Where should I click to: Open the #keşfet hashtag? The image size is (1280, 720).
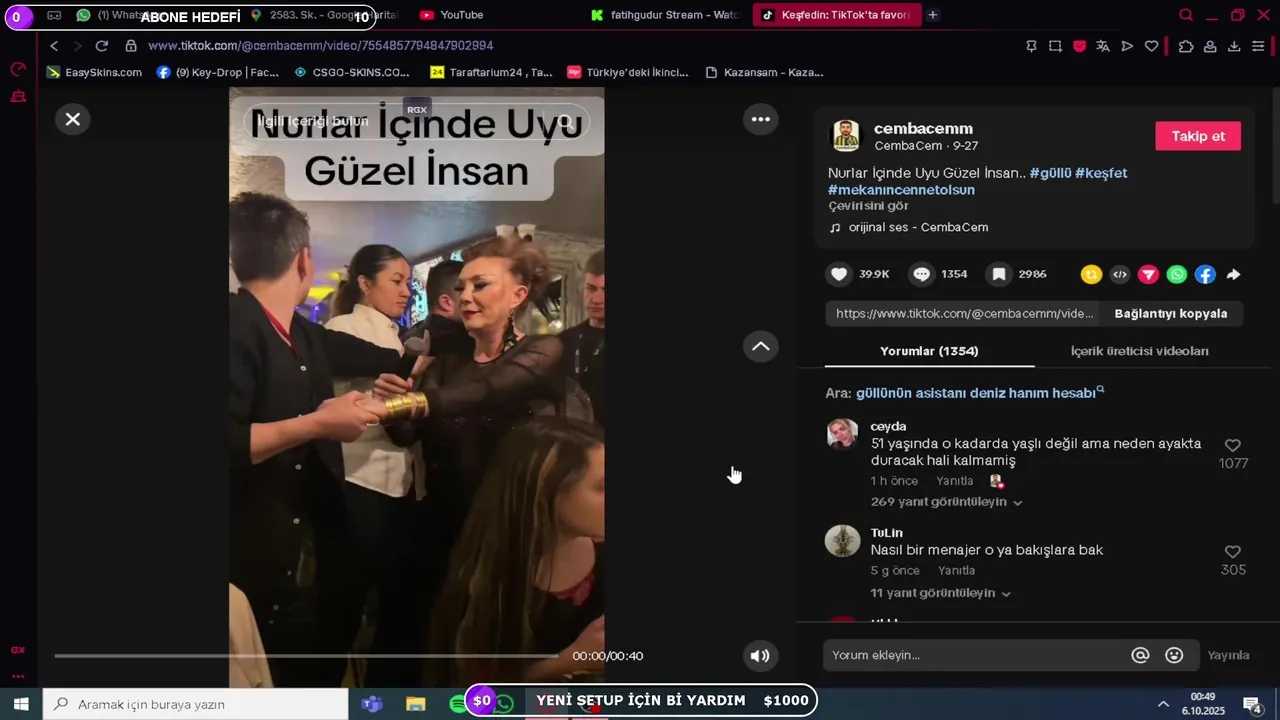coord(1101,173)
